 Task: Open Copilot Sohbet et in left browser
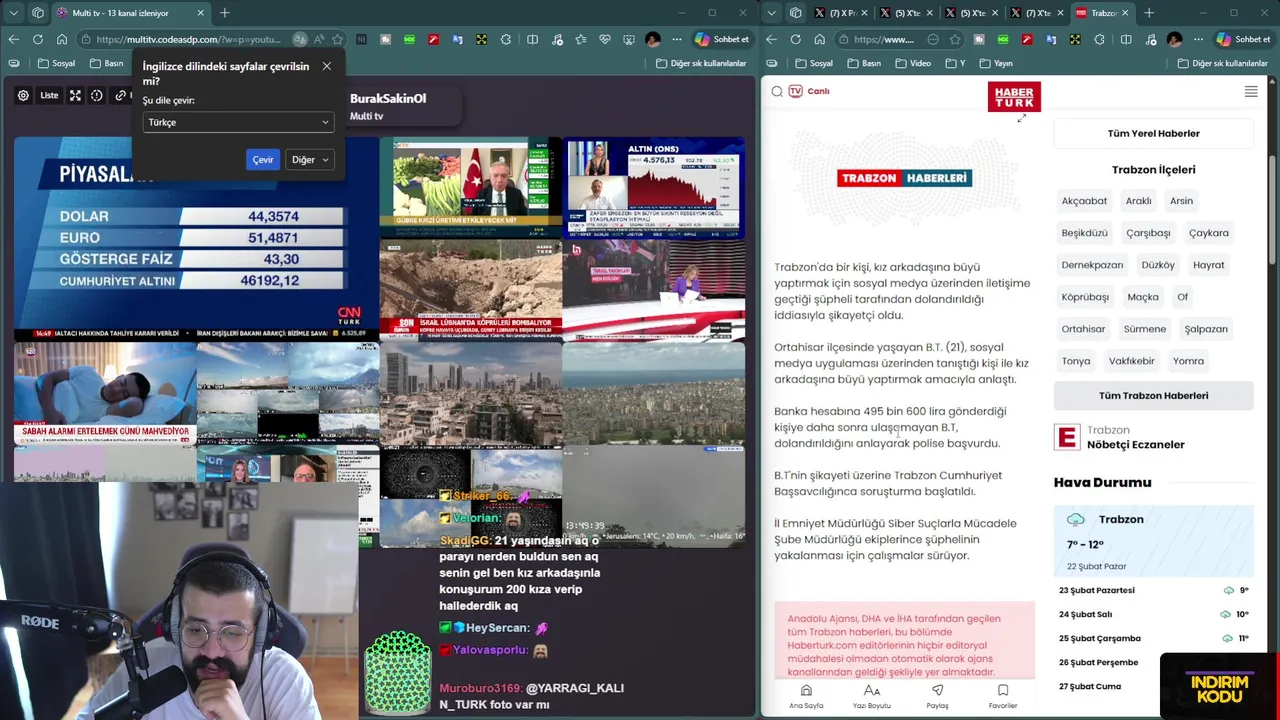coord(722,39)
